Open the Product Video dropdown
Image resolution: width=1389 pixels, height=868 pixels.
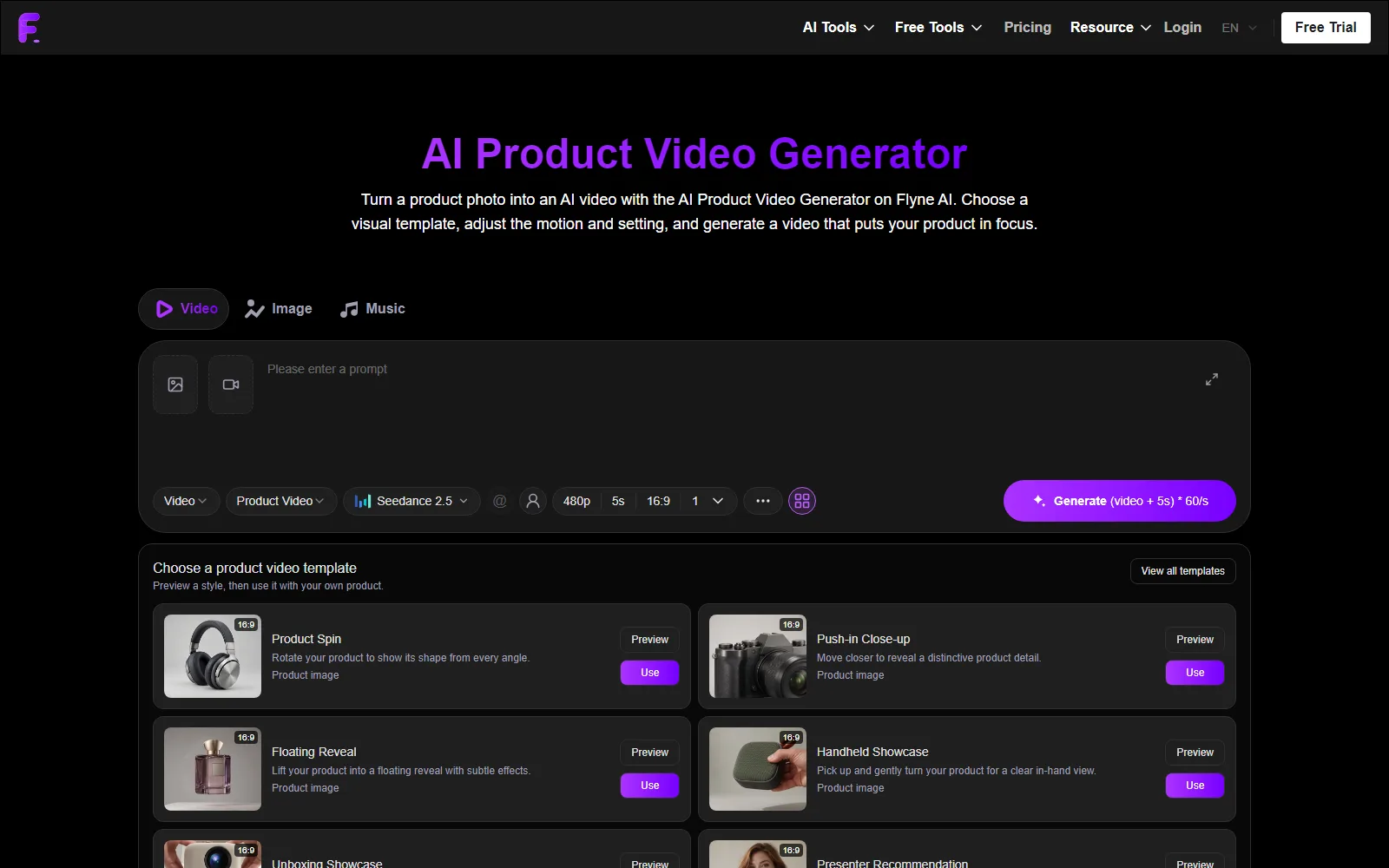281,501
